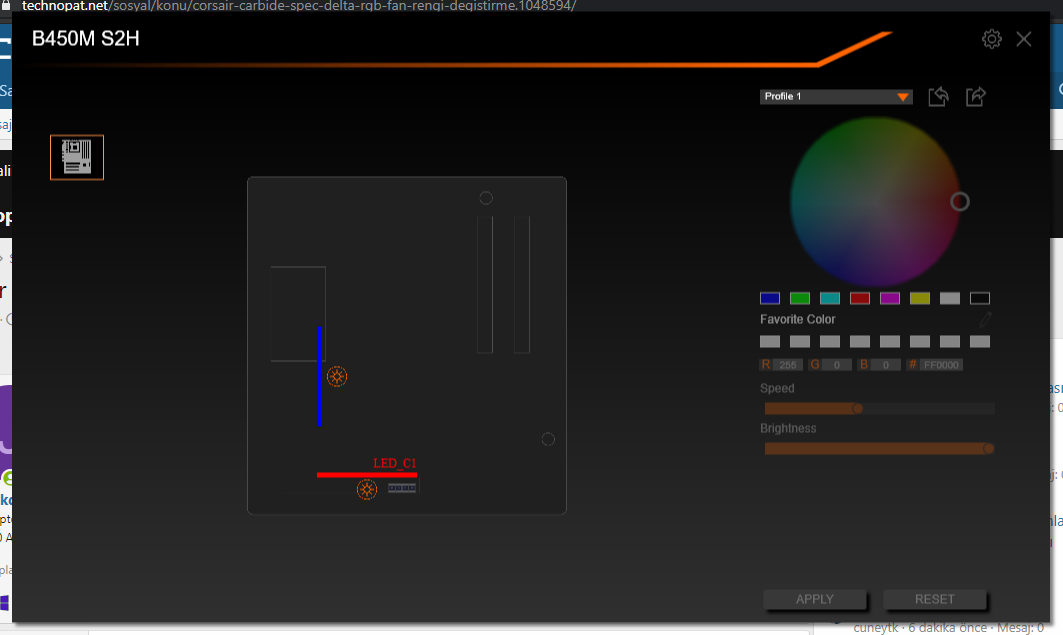The width and height of the screenshot is (1063, 635).
Task: Close the B450M S2H window
Action: 1024,39
